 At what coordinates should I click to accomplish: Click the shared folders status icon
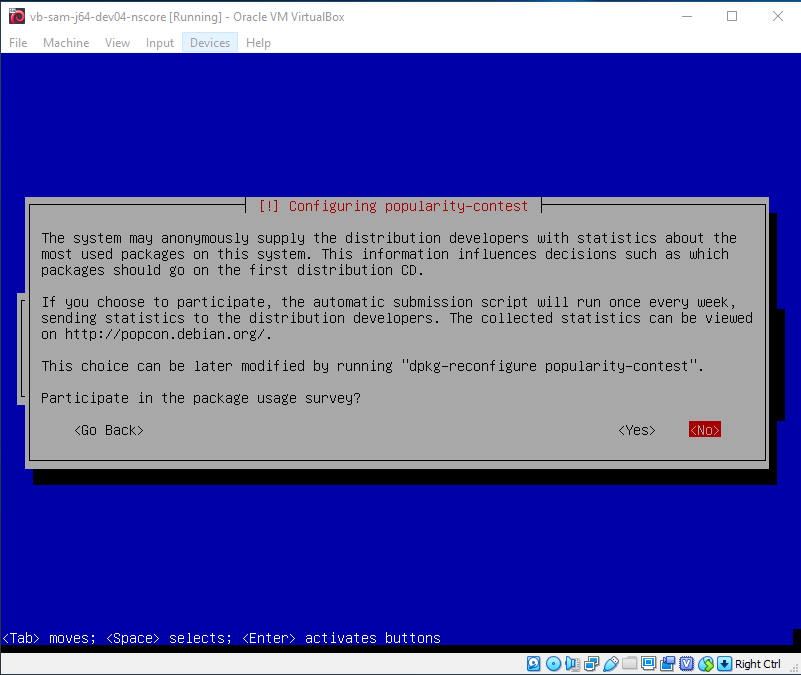tap(629, 663)
